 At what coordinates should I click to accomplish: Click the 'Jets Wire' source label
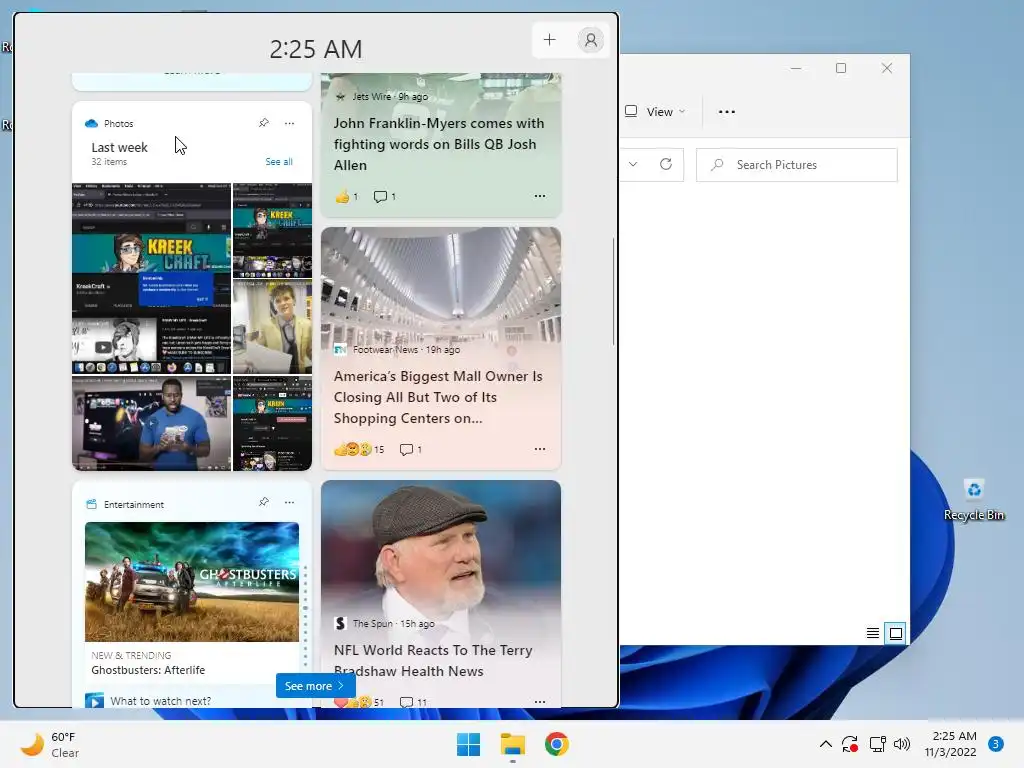[372, 96]
